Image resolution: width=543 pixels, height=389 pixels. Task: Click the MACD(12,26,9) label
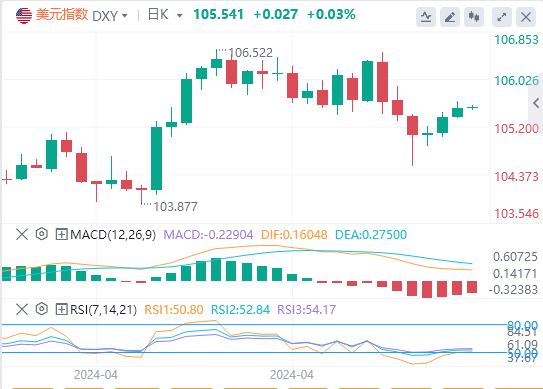tap(113, 235)
